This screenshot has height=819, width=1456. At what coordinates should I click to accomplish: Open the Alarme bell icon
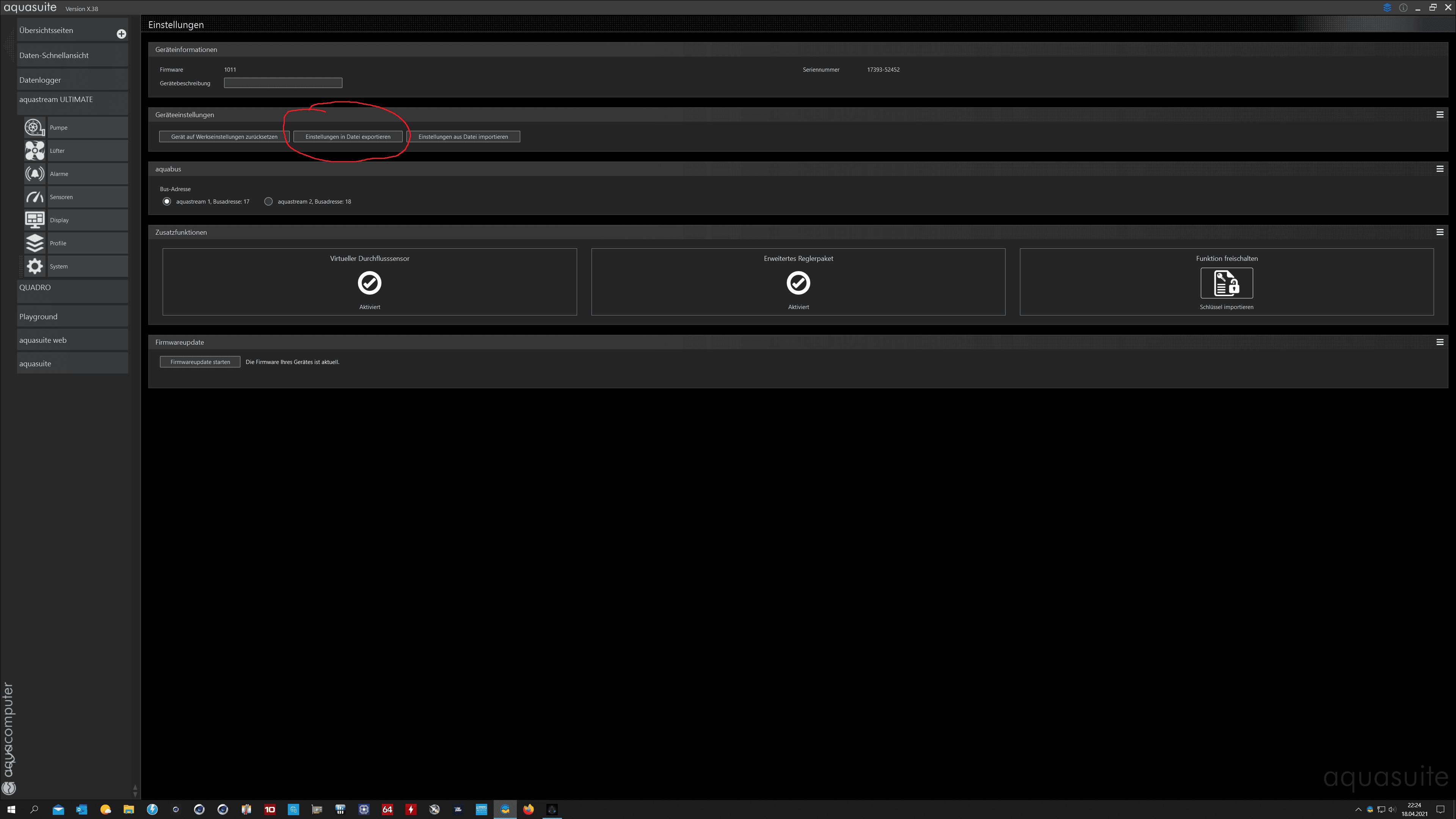pyautogui.click(x=35, y=174)
